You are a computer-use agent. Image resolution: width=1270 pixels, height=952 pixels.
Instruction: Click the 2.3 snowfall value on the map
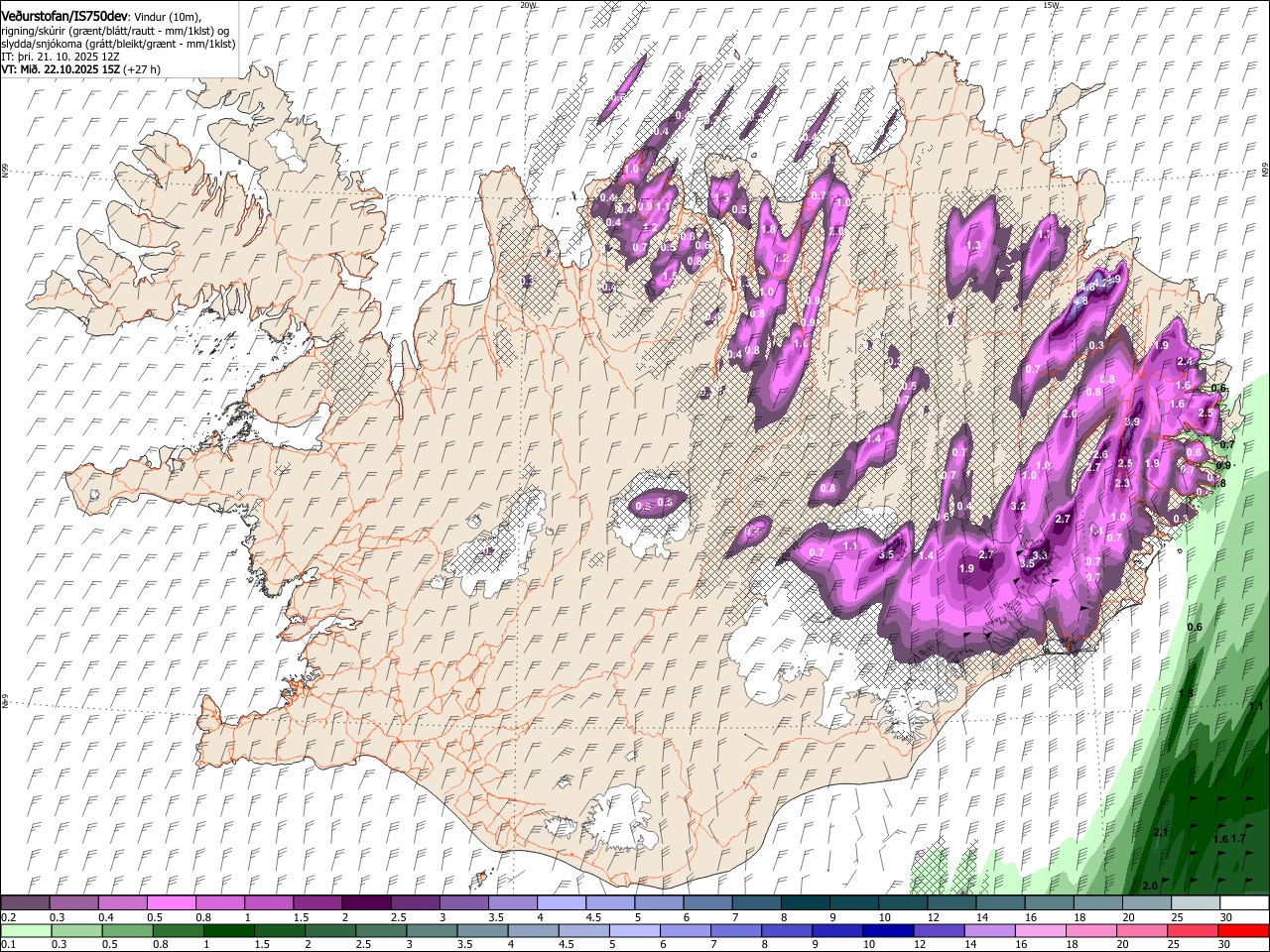point(1122,483)
